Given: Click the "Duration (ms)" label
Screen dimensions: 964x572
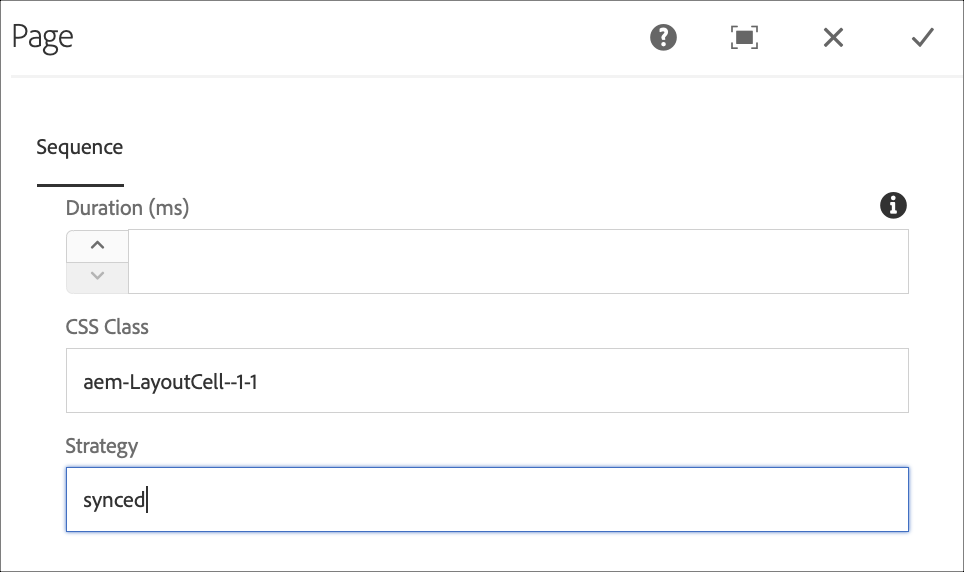Looking at the screenshot, I should click(127, 208).
